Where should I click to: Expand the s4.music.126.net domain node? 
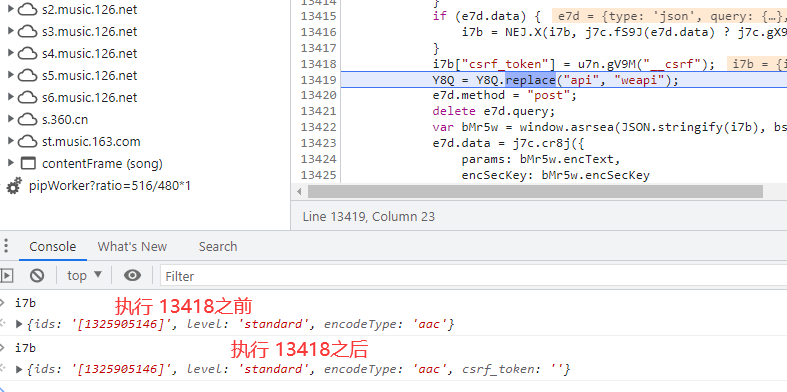(x=10, y=53)
